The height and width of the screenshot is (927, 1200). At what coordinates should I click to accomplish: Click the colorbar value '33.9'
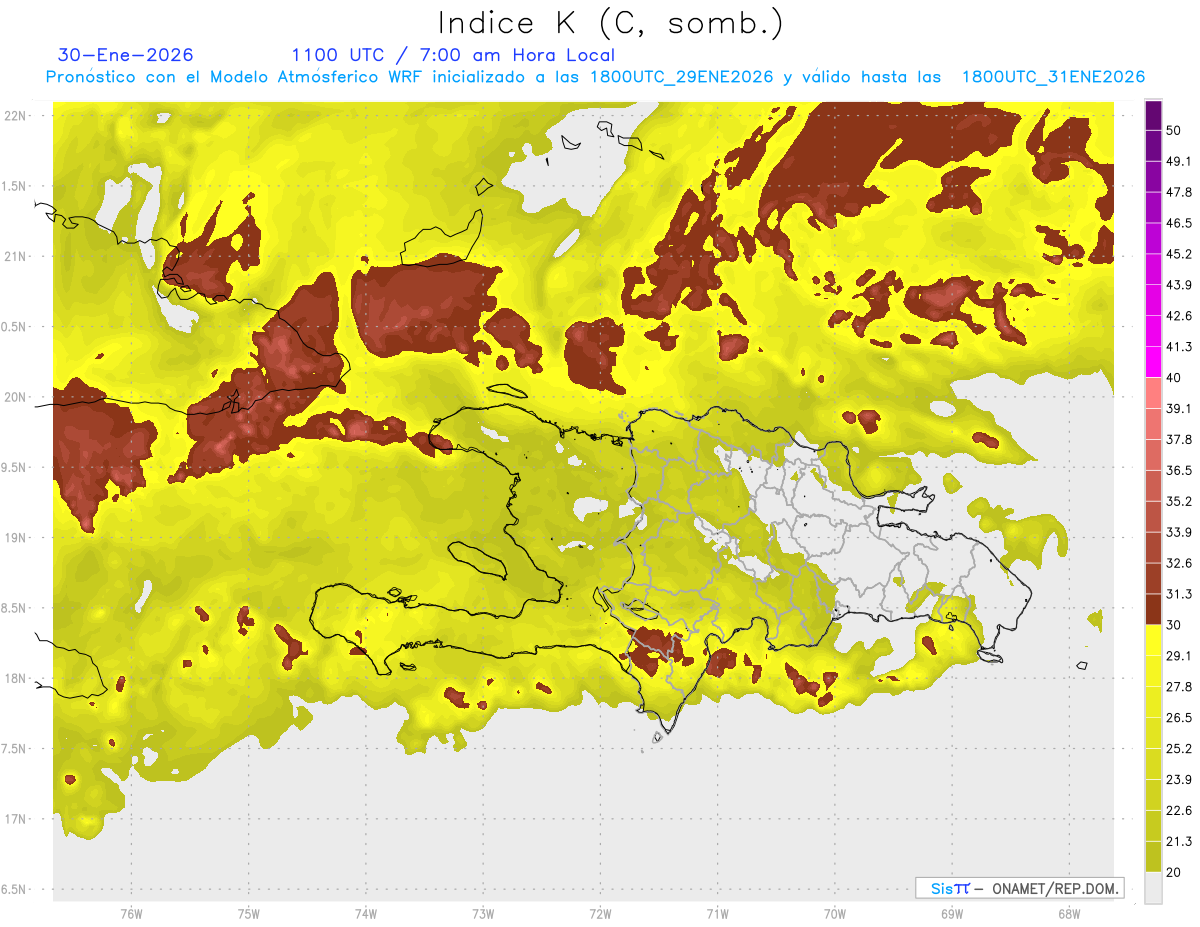1178,533
